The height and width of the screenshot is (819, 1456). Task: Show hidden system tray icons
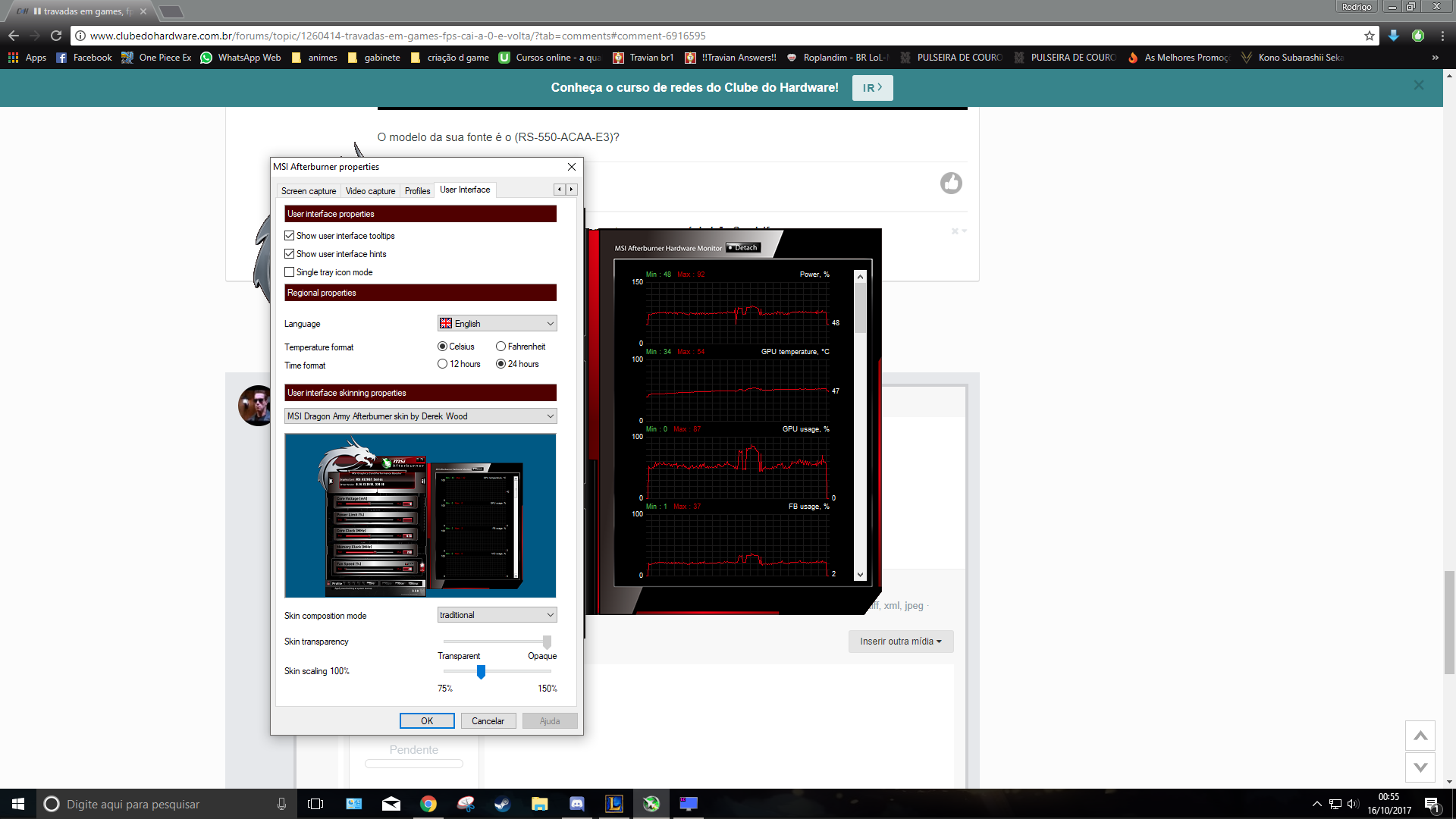coord(1317,804)
